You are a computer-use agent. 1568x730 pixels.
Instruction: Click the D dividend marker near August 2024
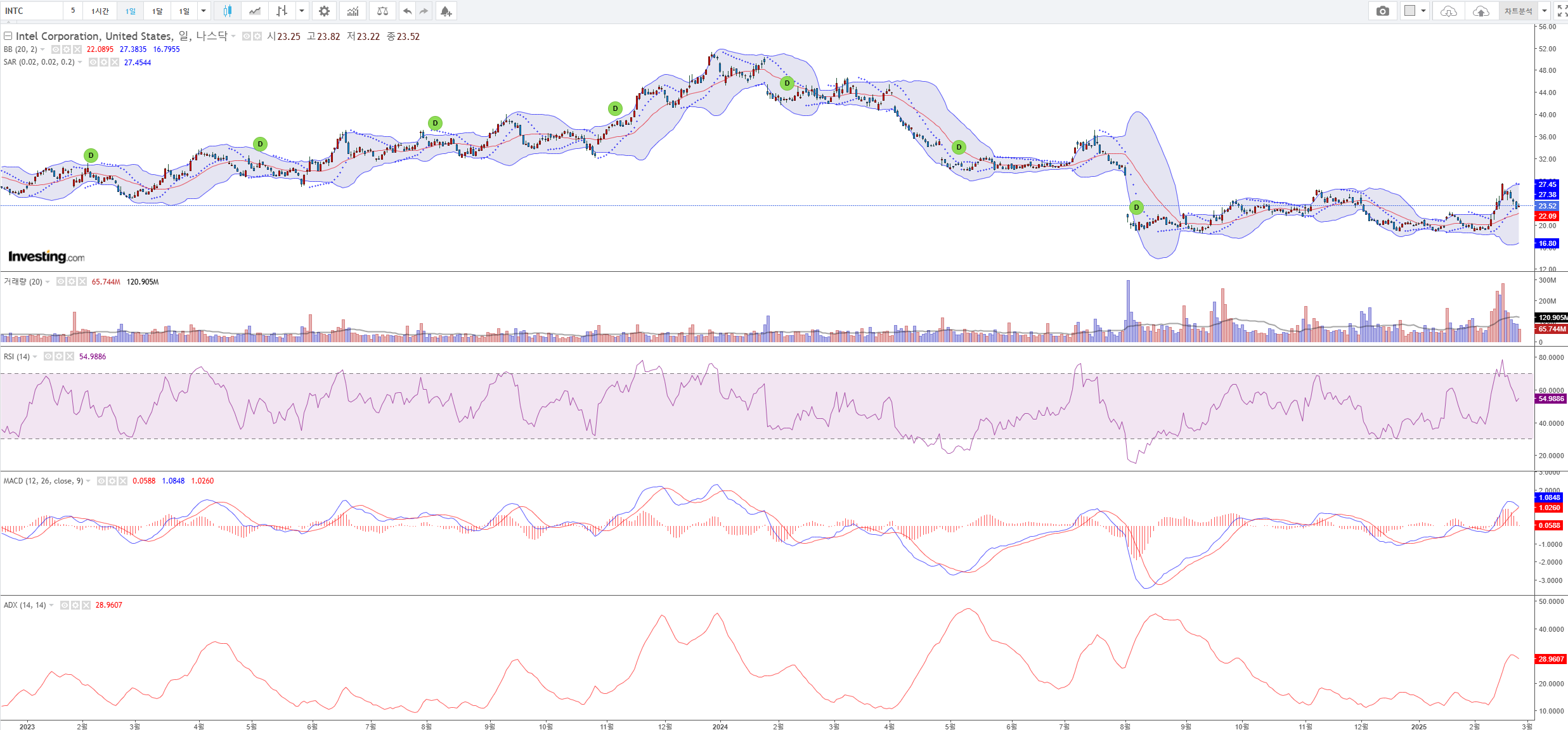point(1137,207)
